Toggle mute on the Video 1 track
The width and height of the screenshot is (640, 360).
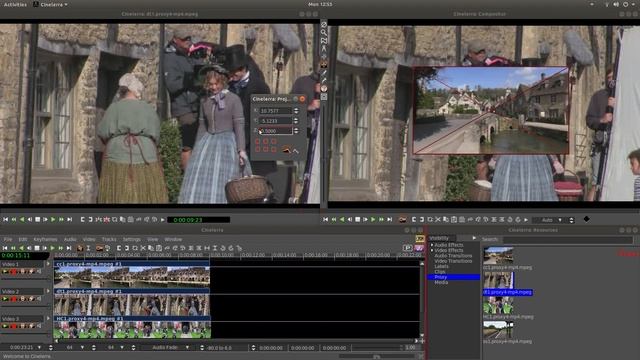(39, 271)
